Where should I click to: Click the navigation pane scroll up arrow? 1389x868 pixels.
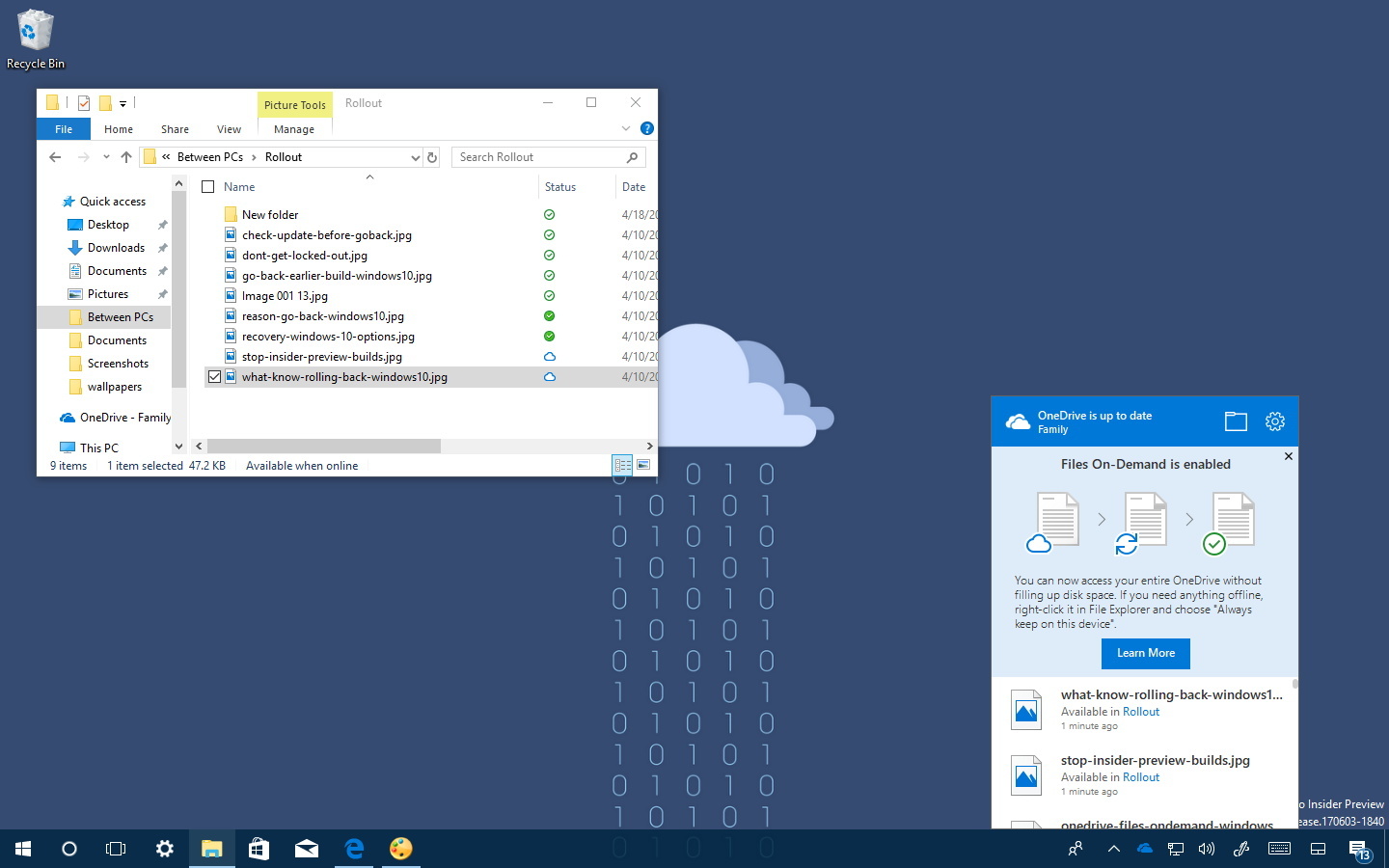178,183
